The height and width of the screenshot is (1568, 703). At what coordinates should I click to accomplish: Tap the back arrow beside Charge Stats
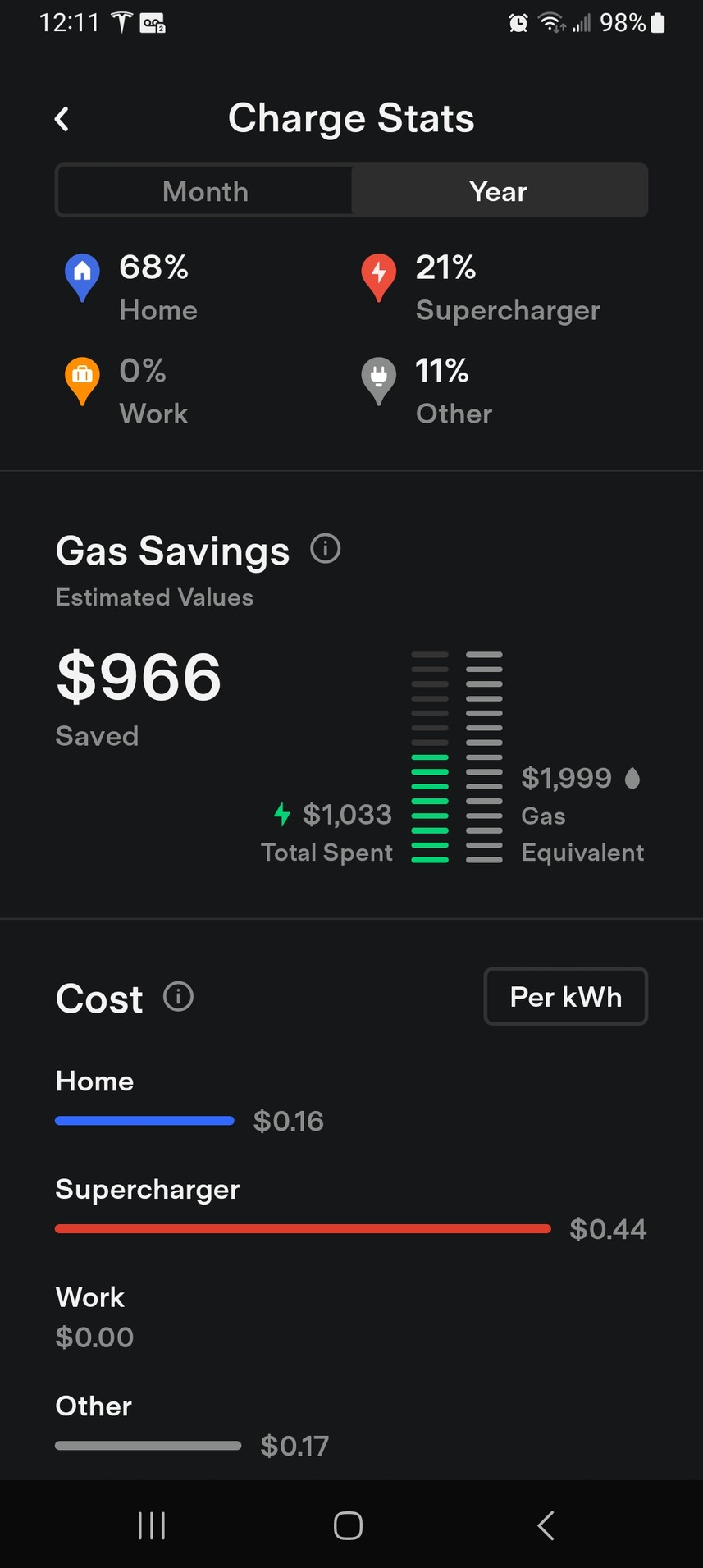[62, 119]
